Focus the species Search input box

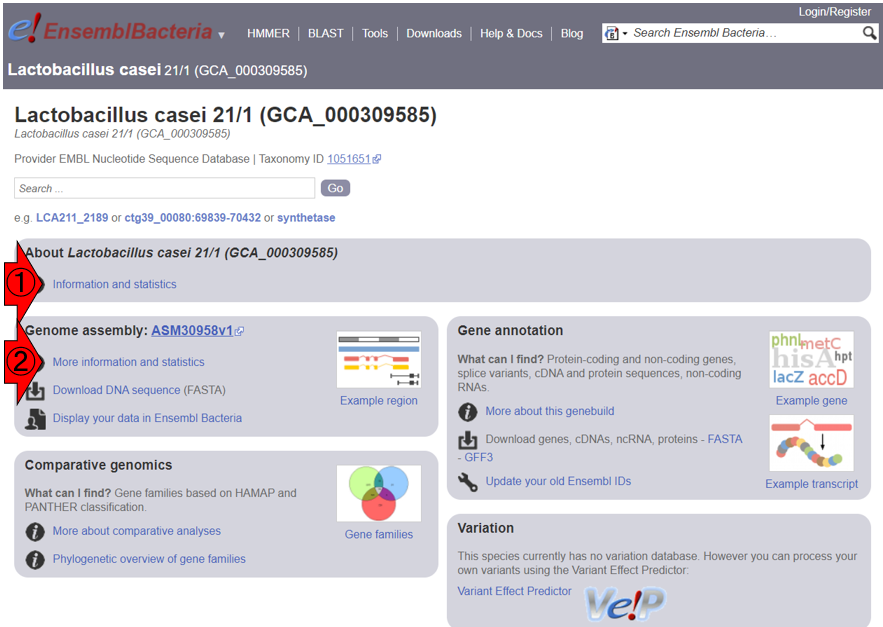pyautogui.click(x=164, y=188)
